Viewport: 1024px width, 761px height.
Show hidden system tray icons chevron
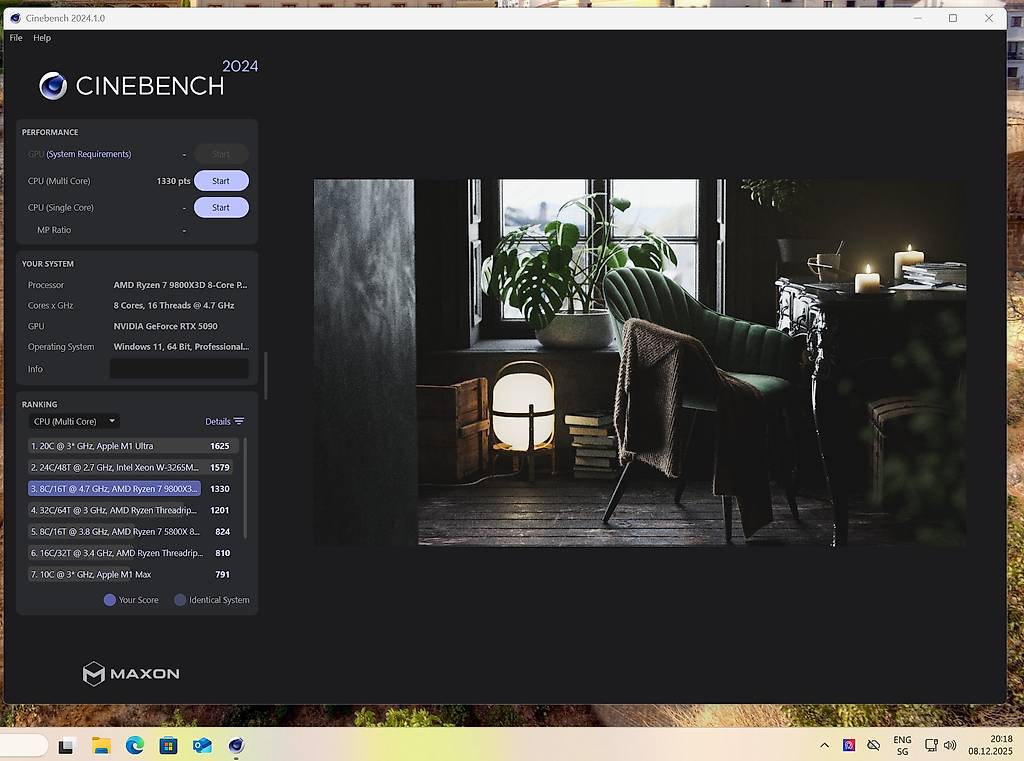pos(824,745)
